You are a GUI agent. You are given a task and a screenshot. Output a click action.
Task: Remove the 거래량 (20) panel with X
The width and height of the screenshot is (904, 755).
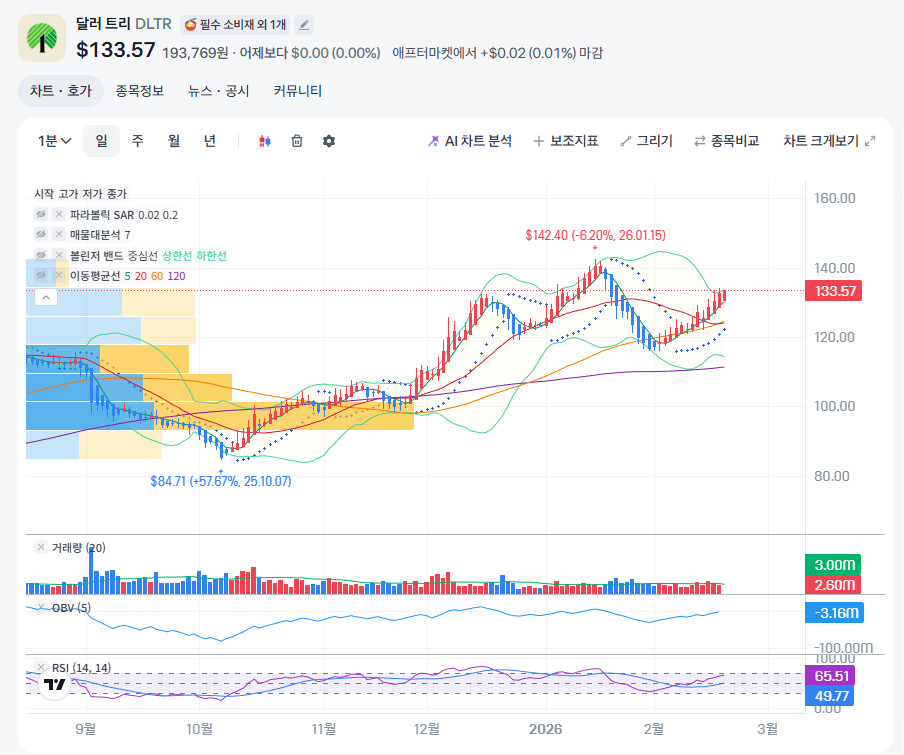coord(41,547)
